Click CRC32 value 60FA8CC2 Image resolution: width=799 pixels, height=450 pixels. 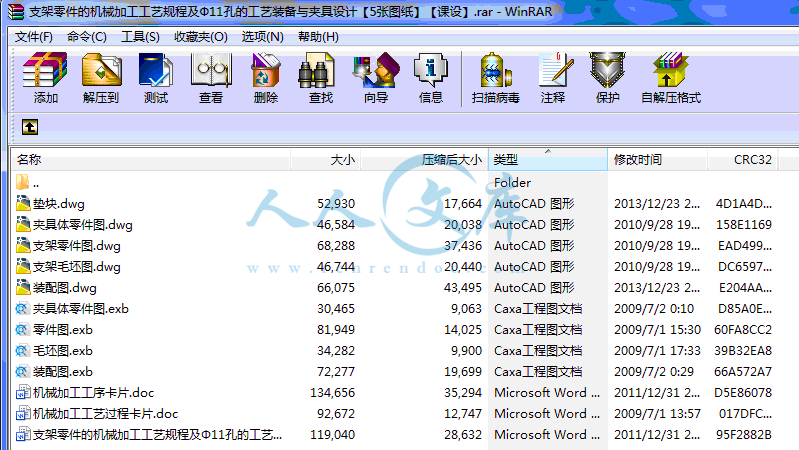(x=743, y=329)
